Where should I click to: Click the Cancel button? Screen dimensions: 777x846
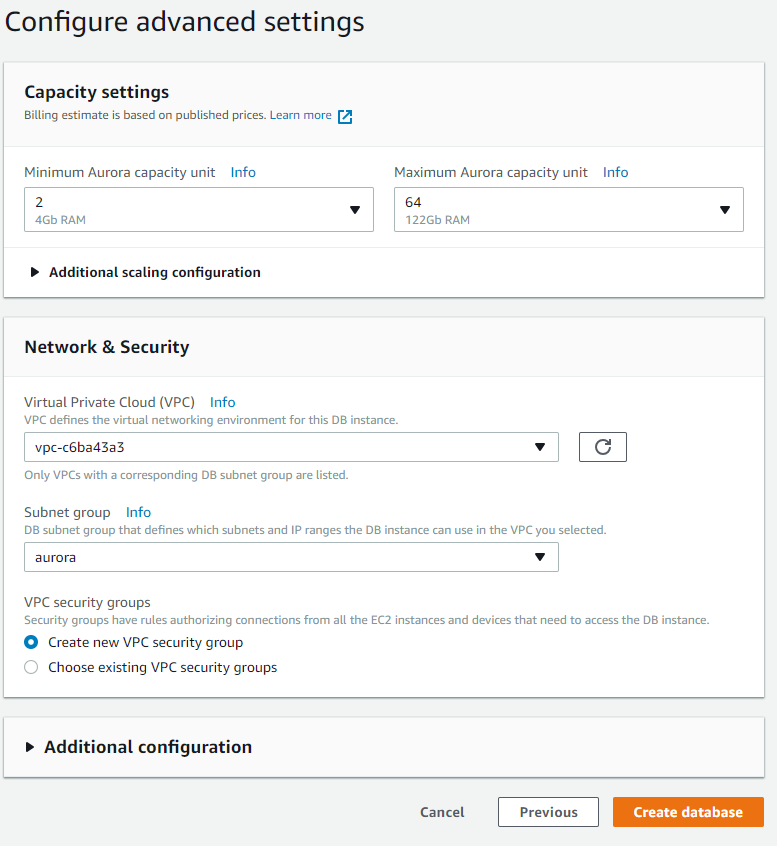[442, 812]
